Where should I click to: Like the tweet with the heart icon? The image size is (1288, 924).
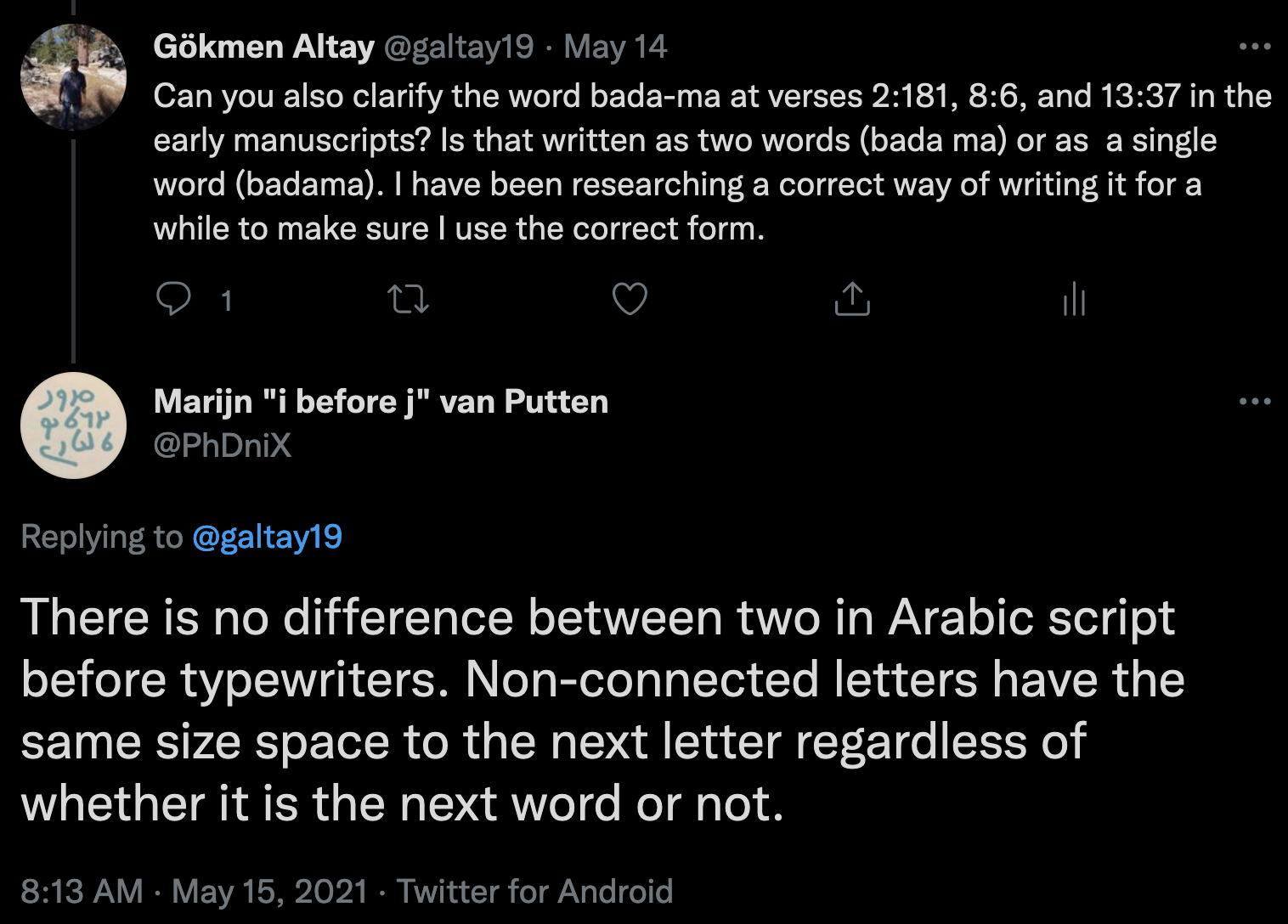click(630, 299)
